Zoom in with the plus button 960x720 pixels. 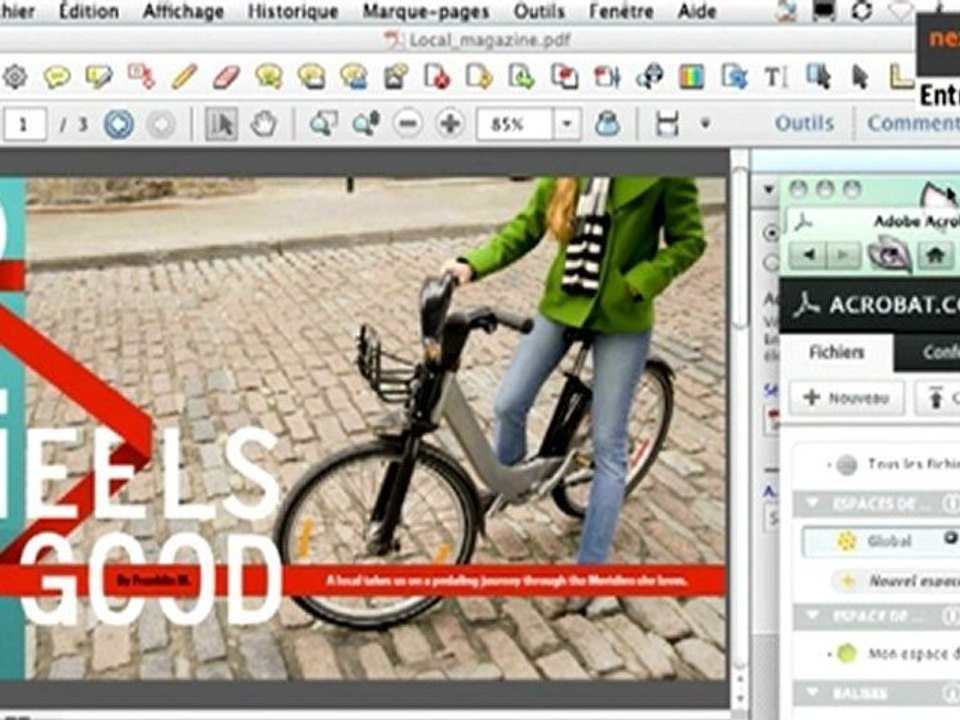tap(450, 124)
